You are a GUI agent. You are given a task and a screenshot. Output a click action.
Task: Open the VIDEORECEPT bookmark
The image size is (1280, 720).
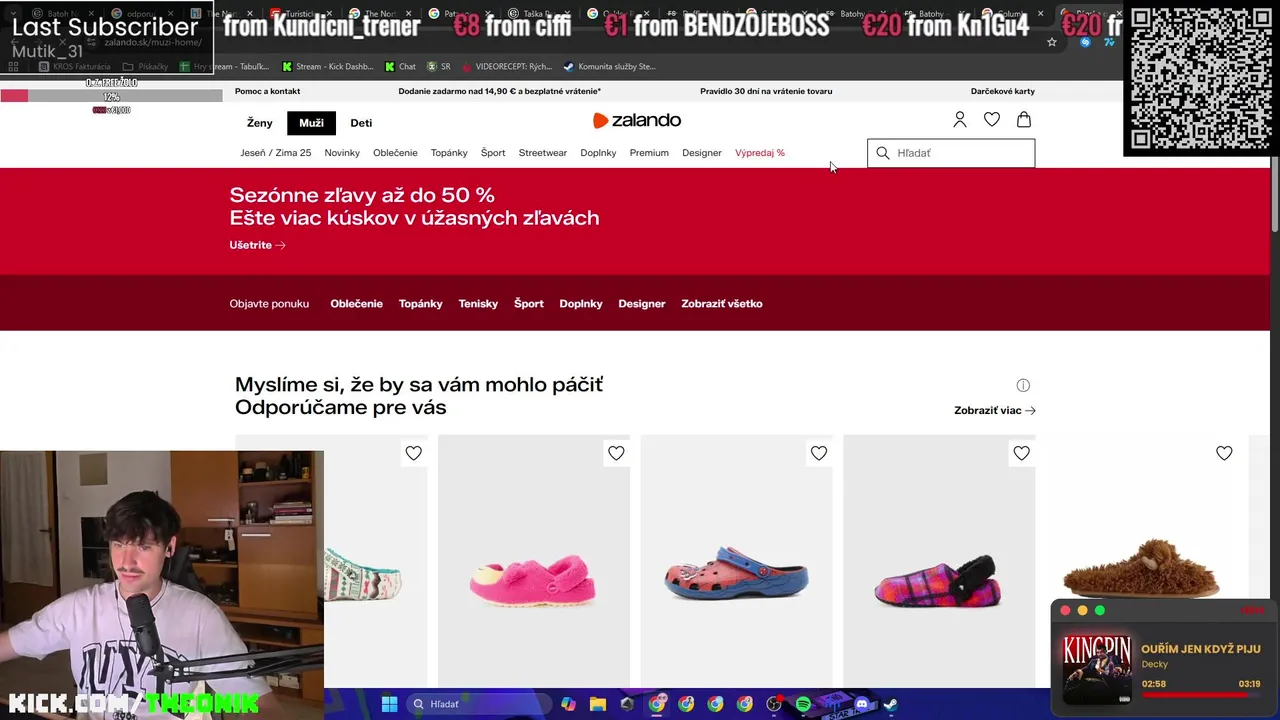pyautogui.click(x=506, y=66)
